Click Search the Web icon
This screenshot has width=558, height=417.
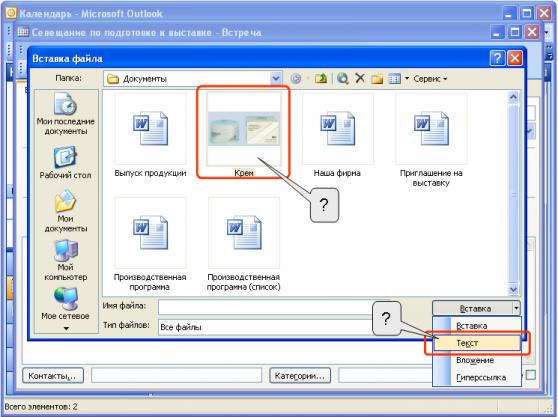coord(343,79)
